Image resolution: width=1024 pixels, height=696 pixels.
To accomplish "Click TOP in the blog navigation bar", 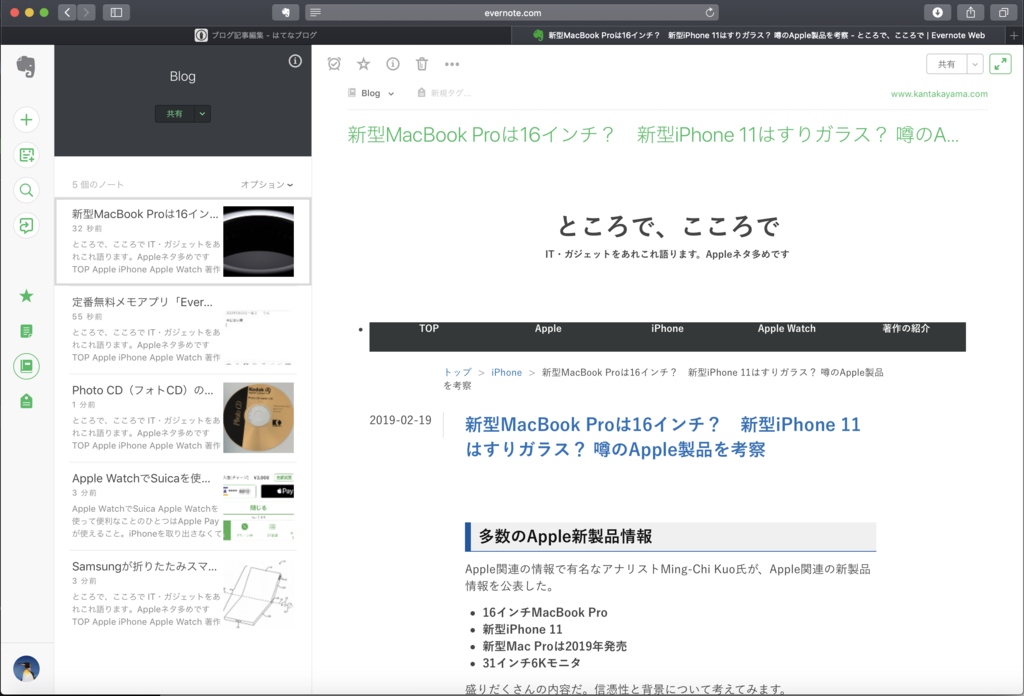I will (429, 328).
